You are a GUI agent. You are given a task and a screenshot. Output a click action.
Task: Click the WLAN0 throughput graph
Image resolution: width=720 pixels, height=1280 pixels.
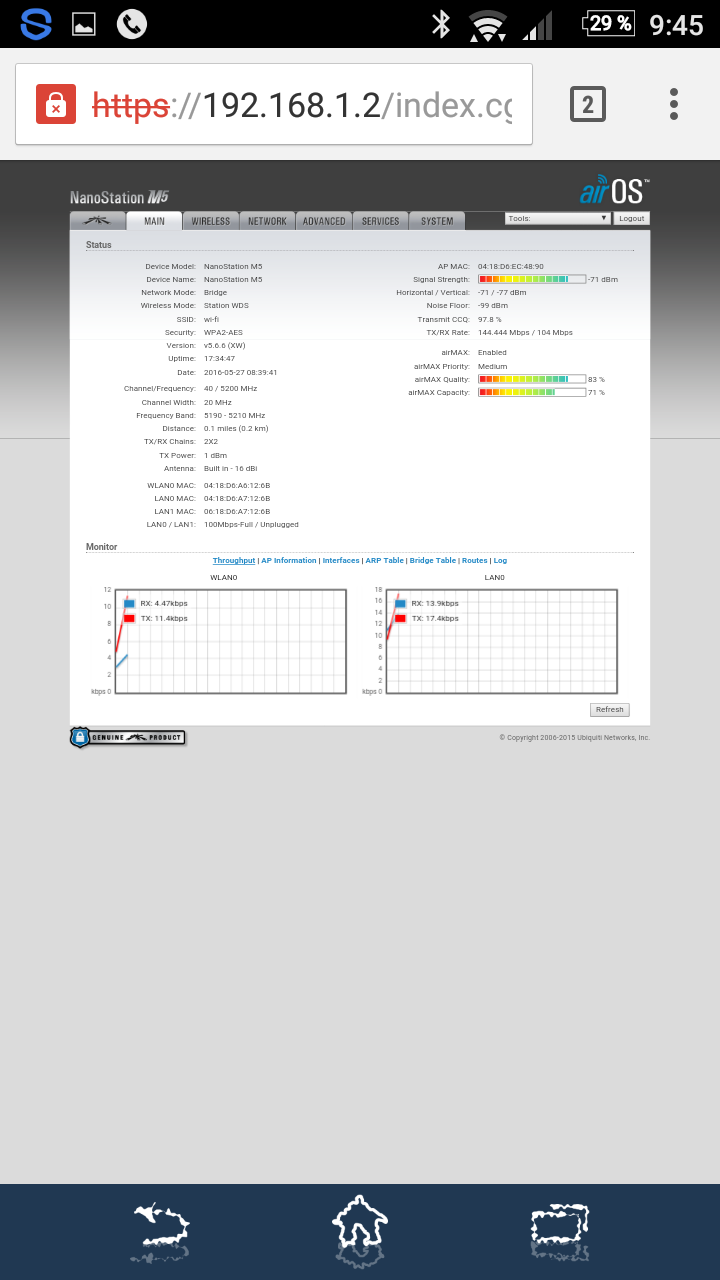[230, 641]
